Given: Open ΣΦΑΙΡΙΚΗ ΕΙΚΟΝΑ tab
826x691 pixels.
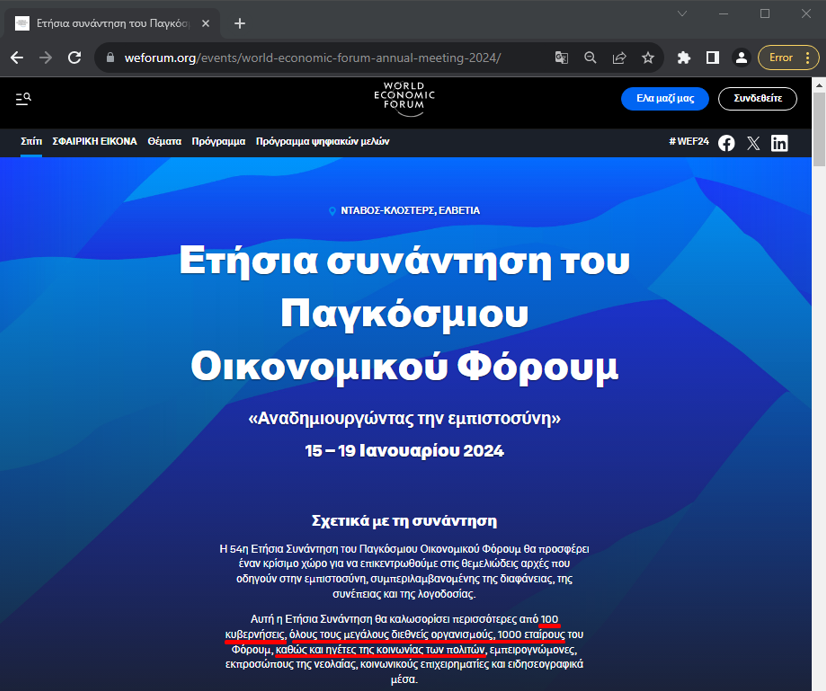Looking at the screenshot, I should pos(95,141).
